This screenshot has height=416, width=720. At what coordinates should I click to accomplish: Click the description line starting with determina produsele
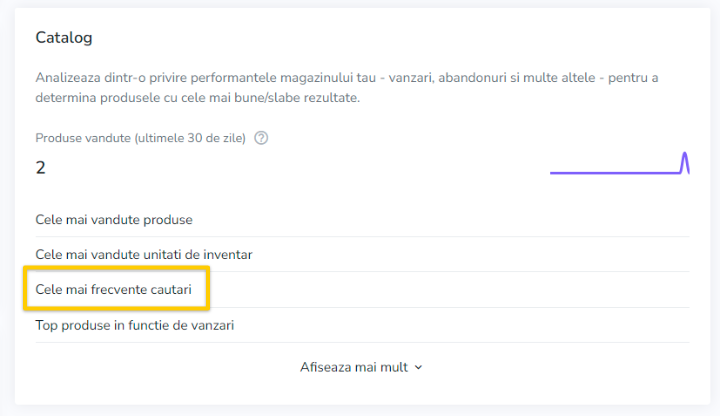[x=197, y=98]
